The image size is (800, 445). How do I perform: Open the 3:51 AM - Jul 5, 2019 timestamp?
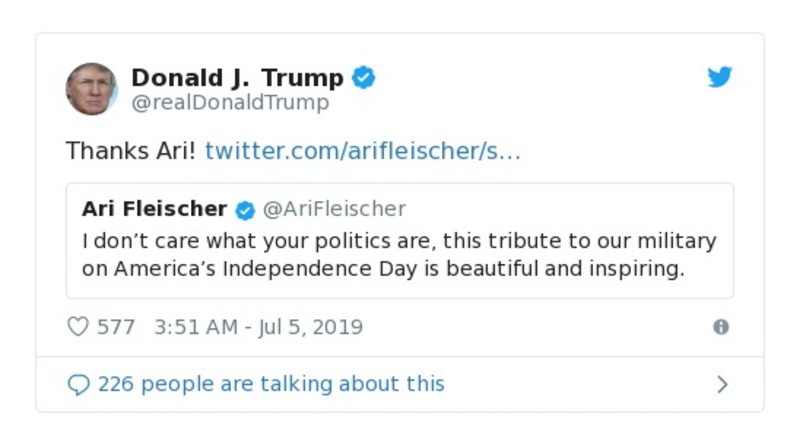pos(258,327)
